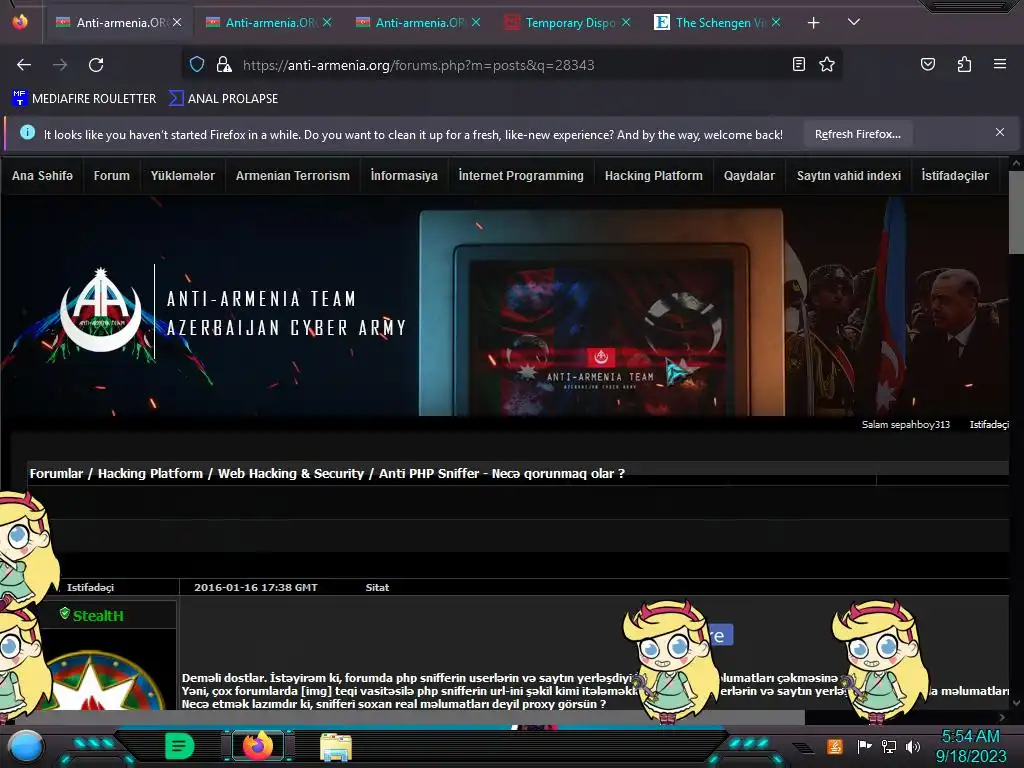Open İnternet Programming menu item
This screenshot has height=768, width=1024.
click(x=521, y=176)
